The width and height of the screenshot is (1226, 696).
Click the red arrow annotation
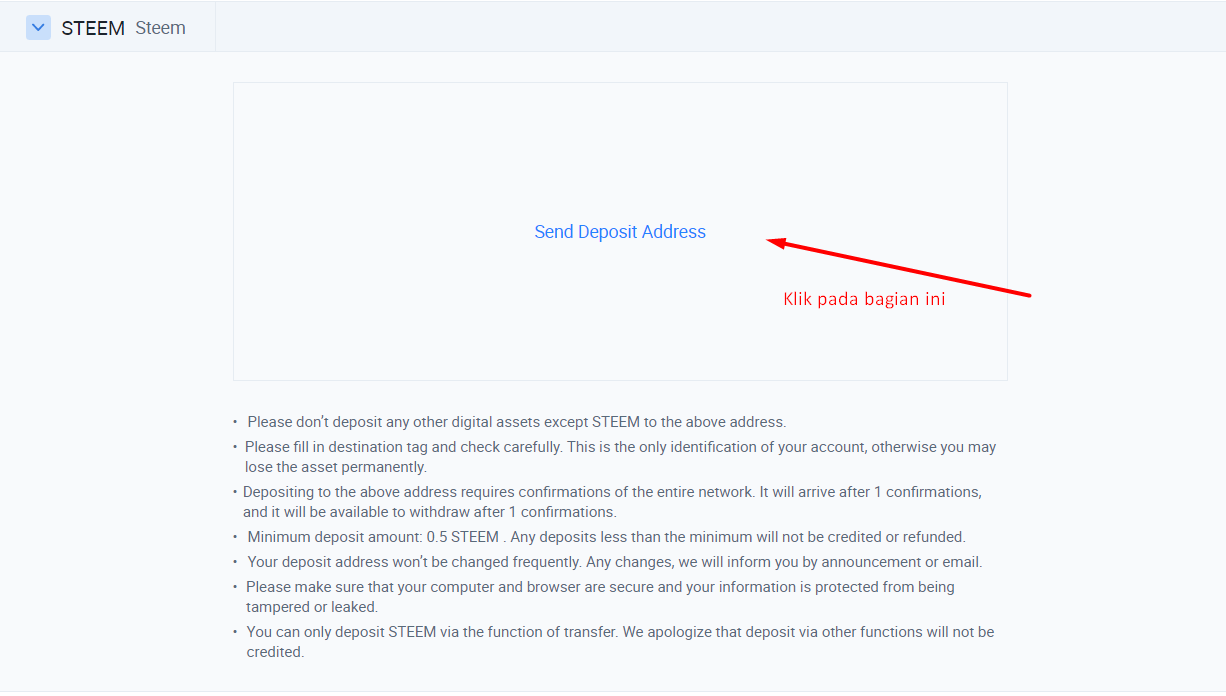point(898,267)
